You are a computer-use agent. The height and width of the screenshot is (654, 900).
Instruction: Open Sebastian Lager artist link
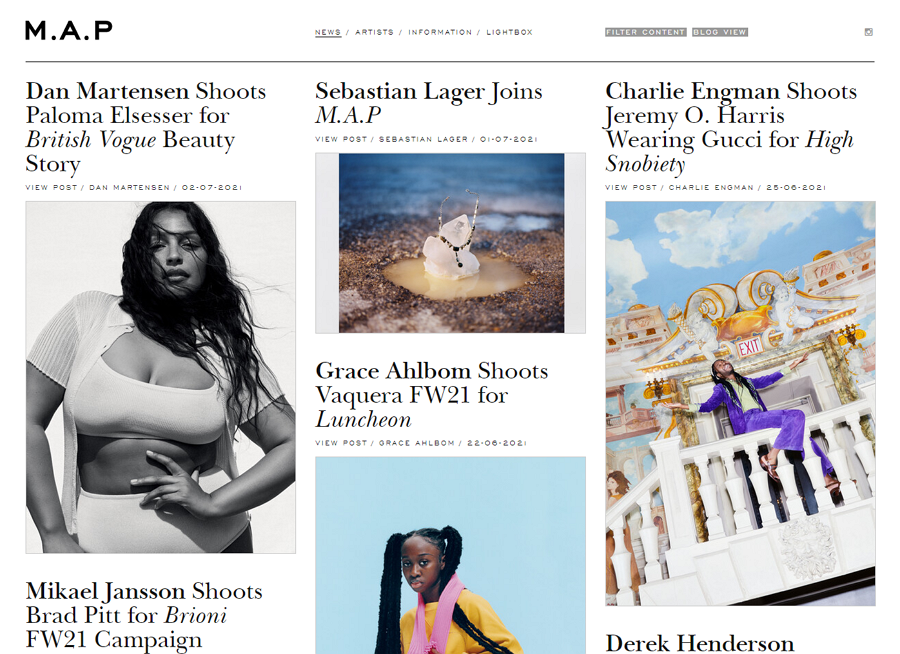click(x=423, y=139)
